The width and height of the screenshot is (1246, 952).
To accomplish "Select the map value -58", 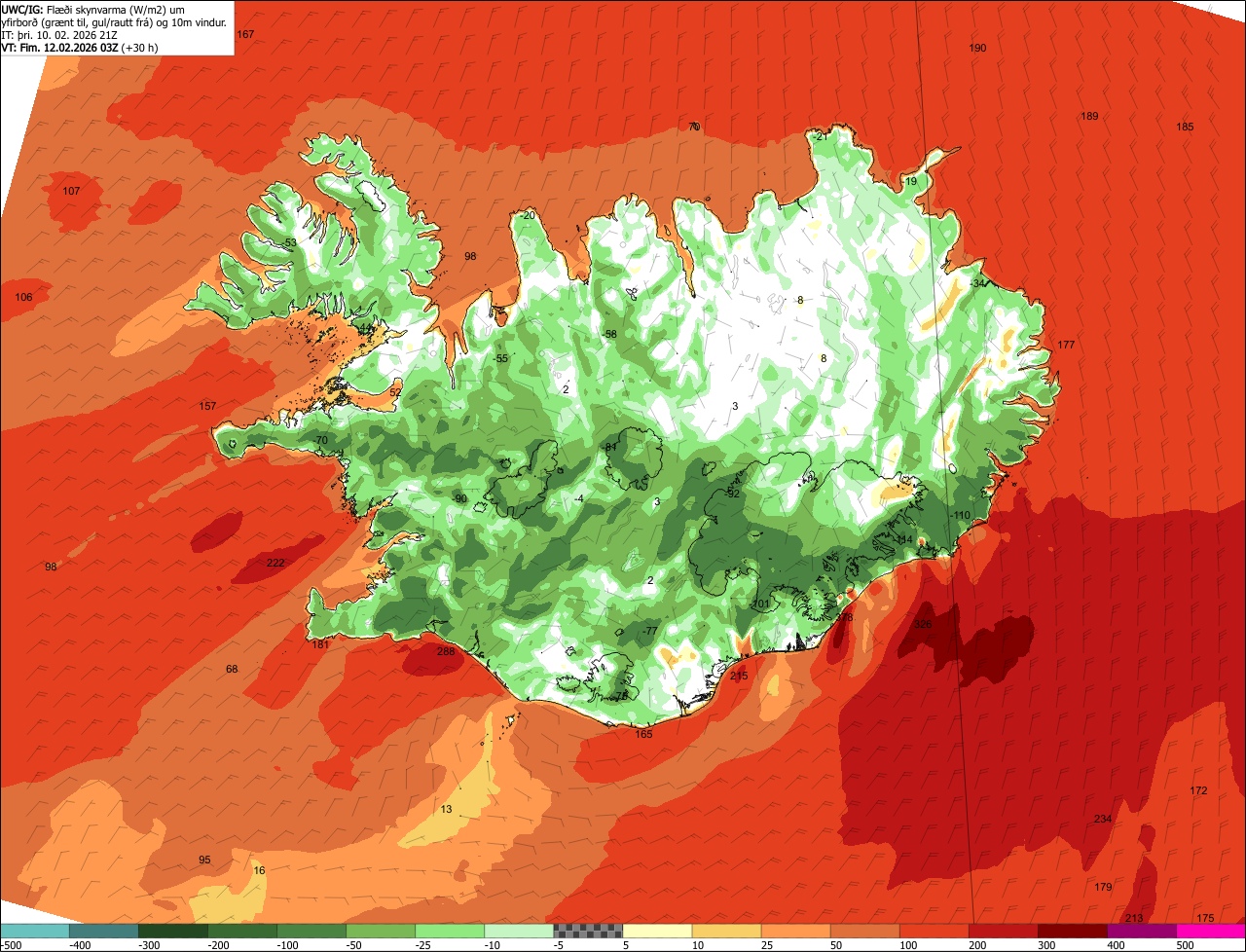I will pos(609,334).
